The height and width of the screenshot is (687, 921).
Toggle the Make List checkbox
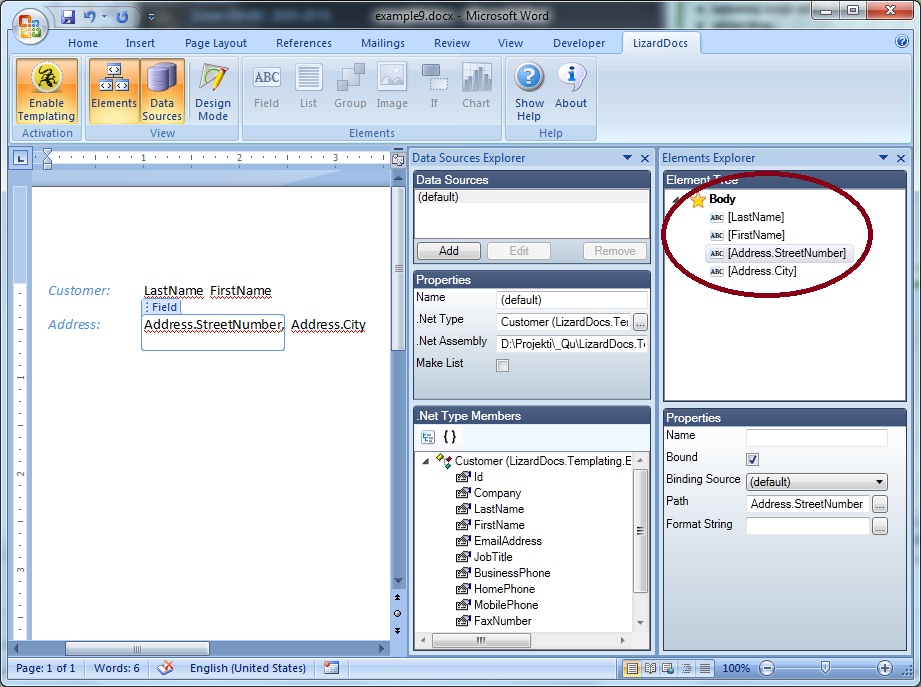point(502,365)
